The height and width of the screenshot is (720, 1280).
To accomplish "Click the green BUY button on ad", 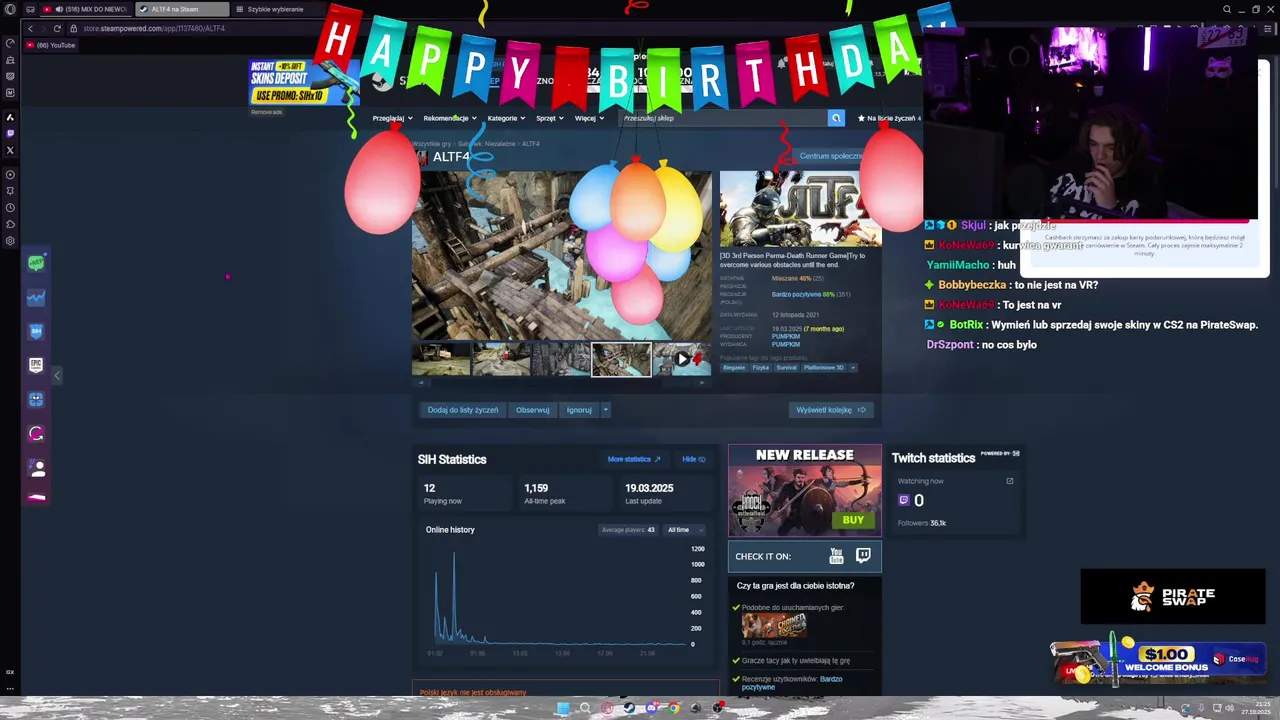I will (853, 520).
